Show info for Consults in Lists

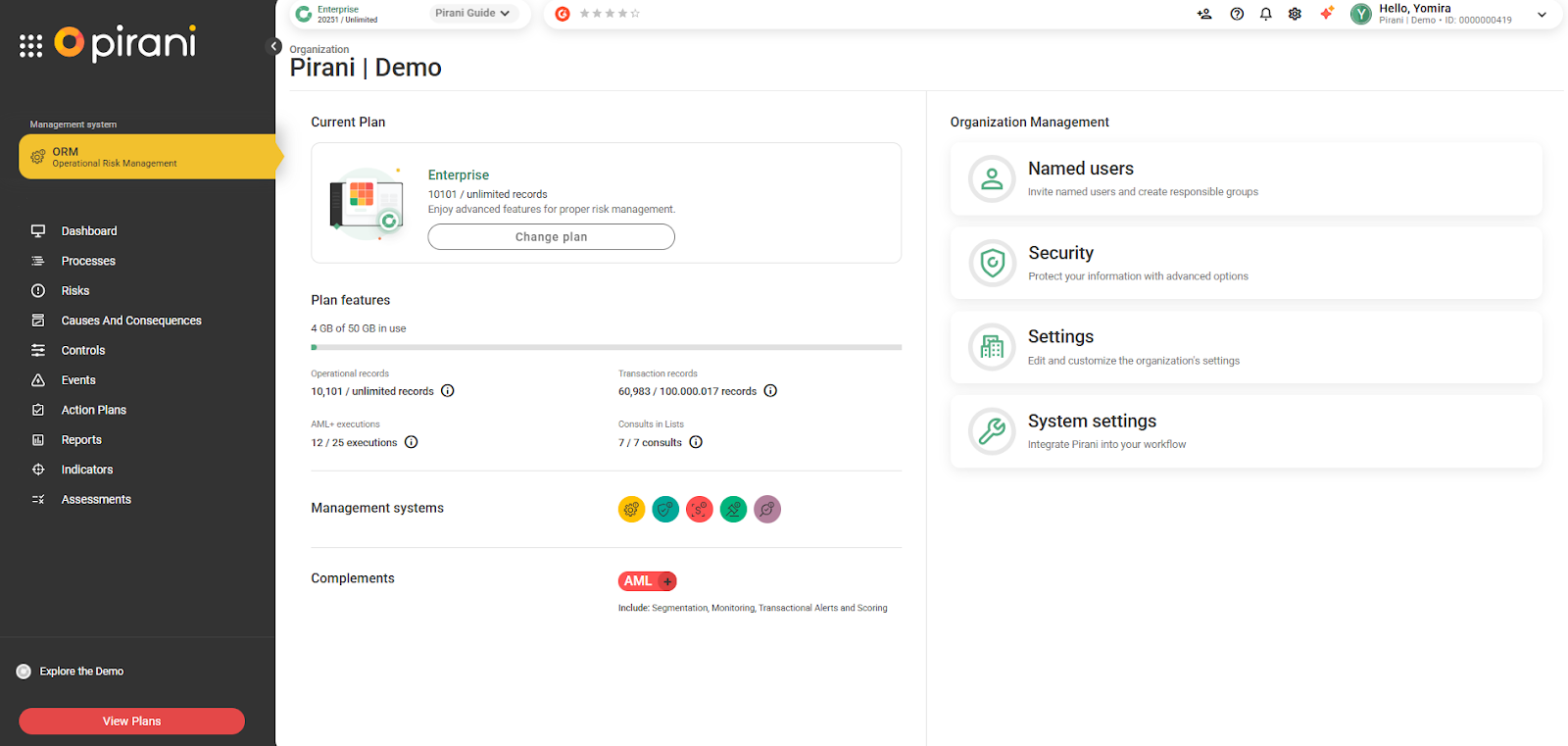click(696, 442)
